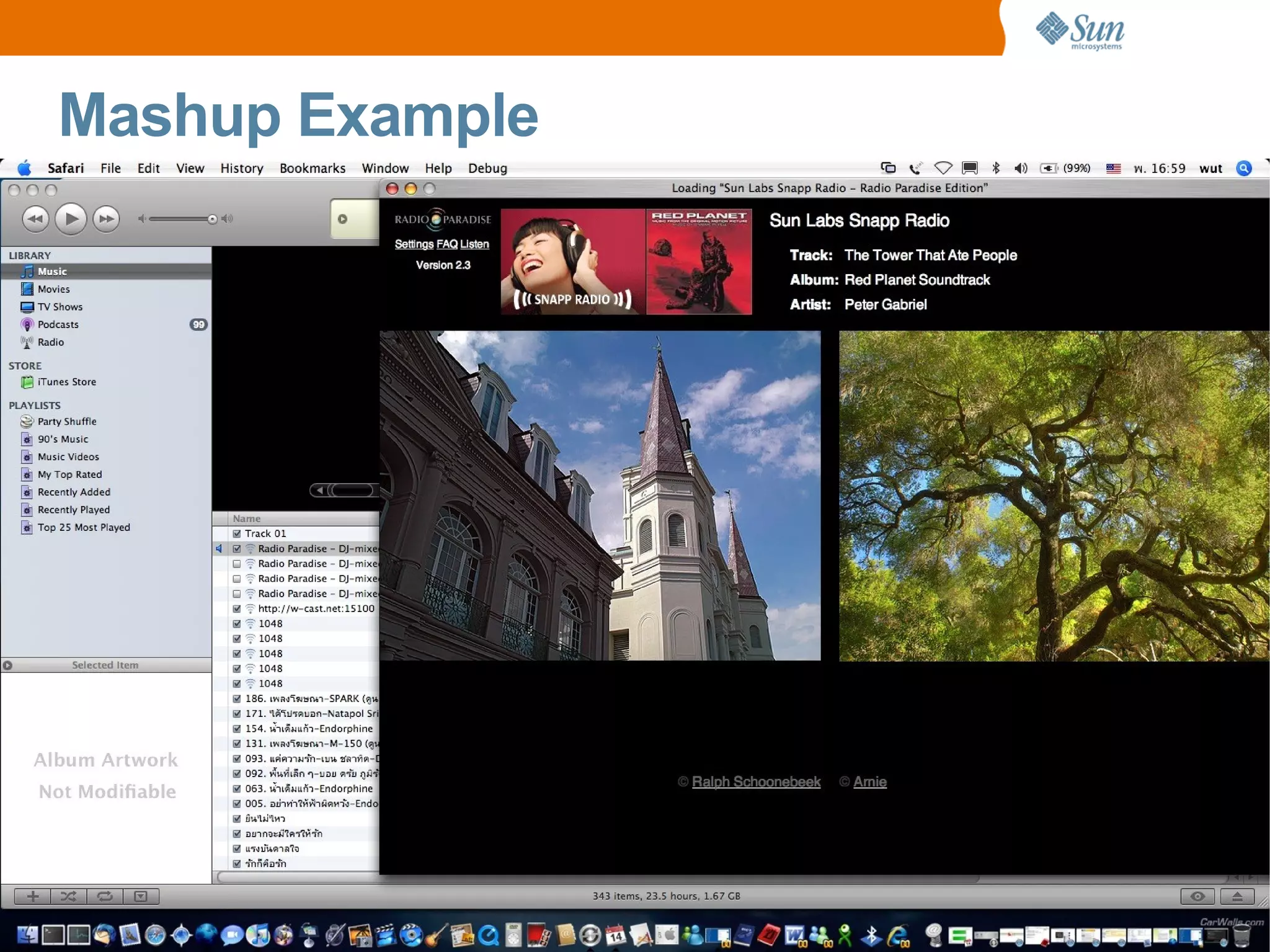
Task: Uncheck the http://w-cast.net:15100 checkbox
Action: pyautogui.click(x=237, y=609)
